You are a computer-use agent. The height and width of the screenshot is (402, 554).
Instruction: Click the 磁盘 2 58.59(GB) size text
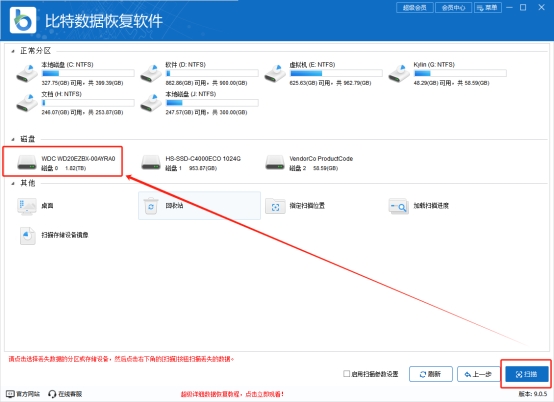pos(314,168)
